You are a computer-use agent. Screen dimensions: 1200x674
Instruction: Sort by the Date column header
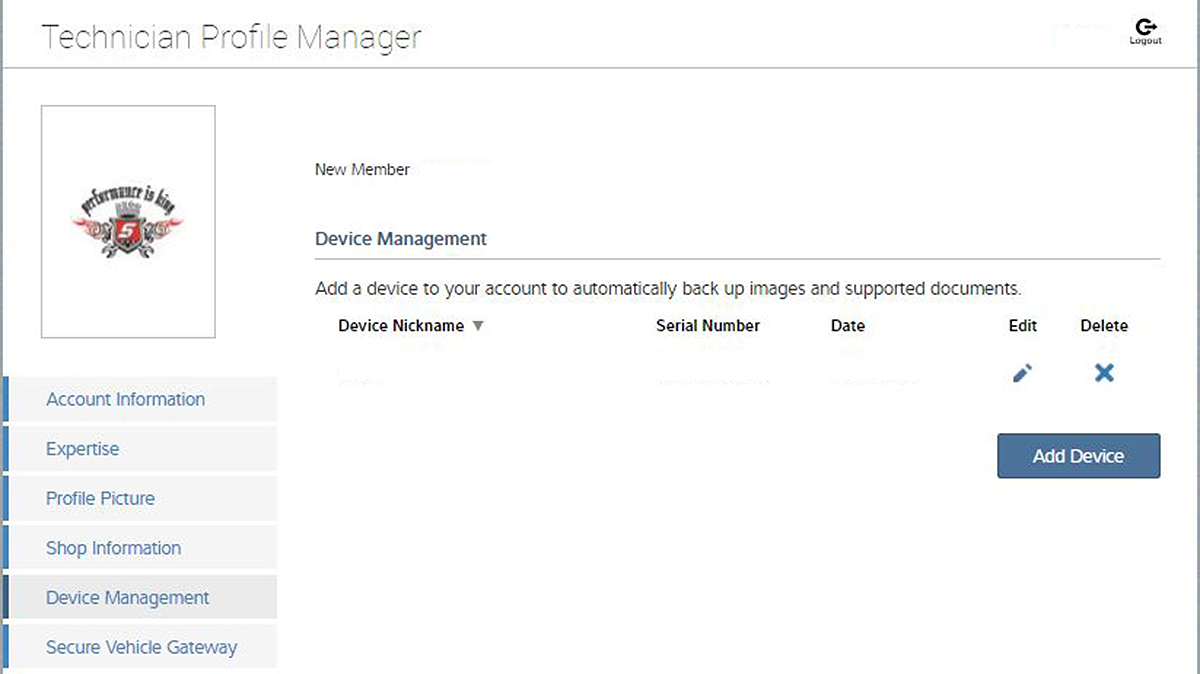(x=847, y=326)
